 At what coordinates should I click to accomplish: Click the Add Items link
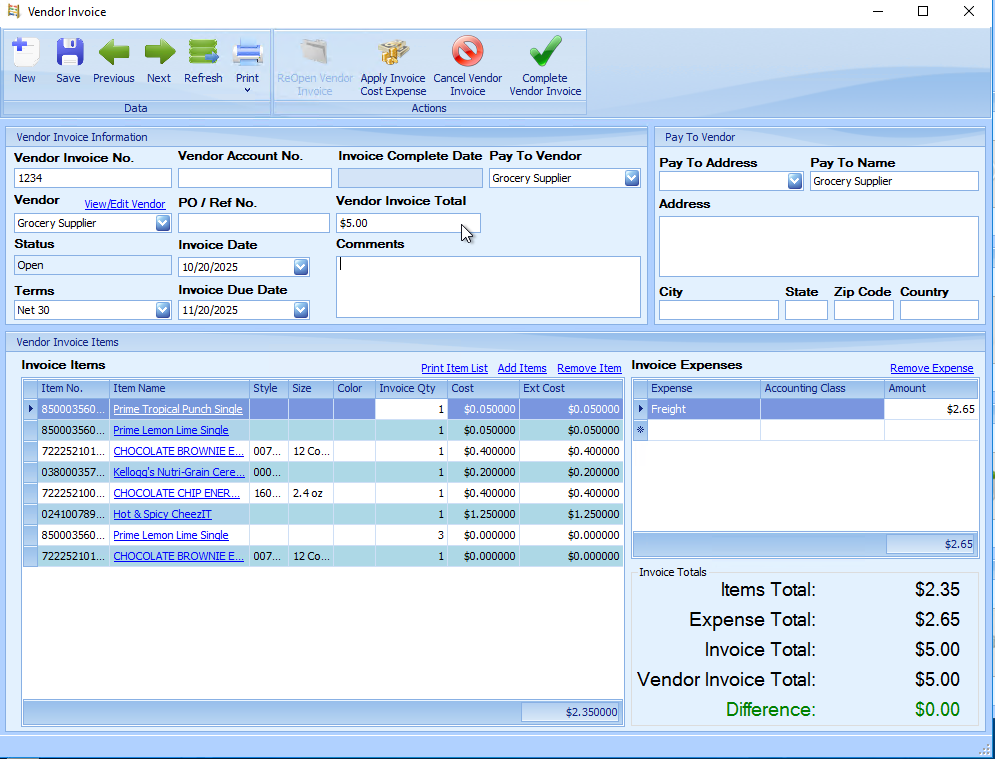coord(522,368)
